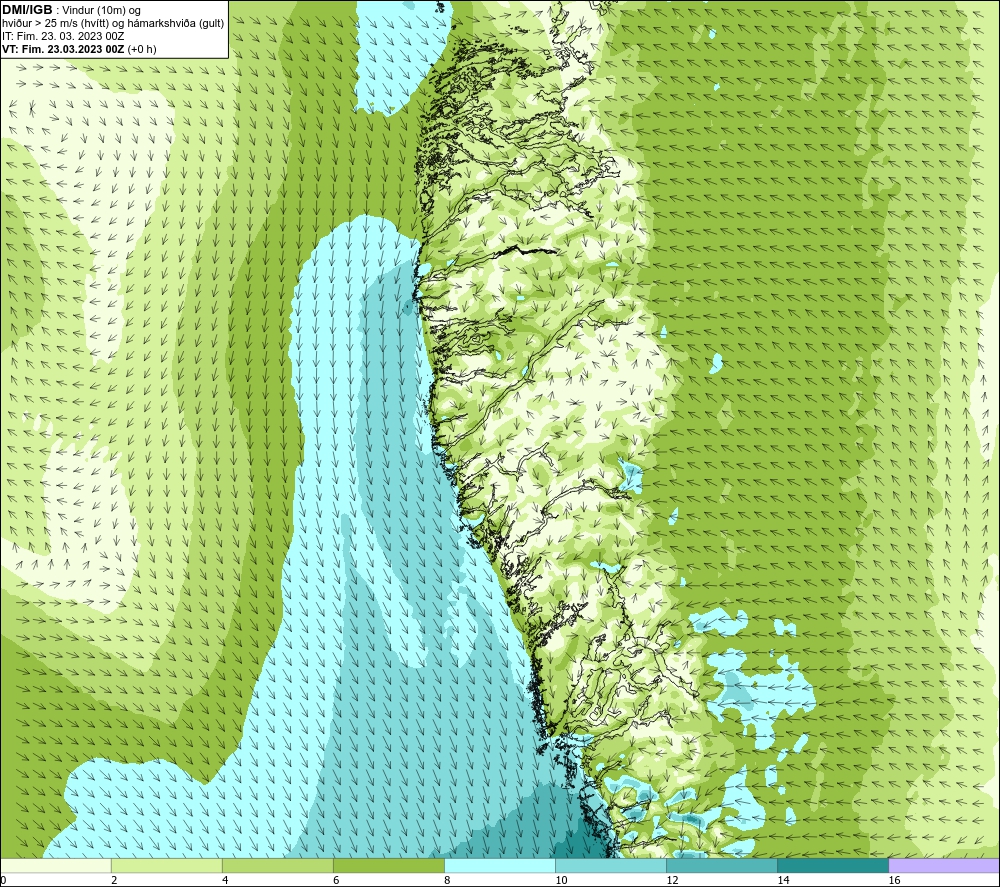Screen dimensions: 1000x887
Task: Click the 'VT: Fim. 23.03.2023 00Z' line
Action: pos(79,49)
